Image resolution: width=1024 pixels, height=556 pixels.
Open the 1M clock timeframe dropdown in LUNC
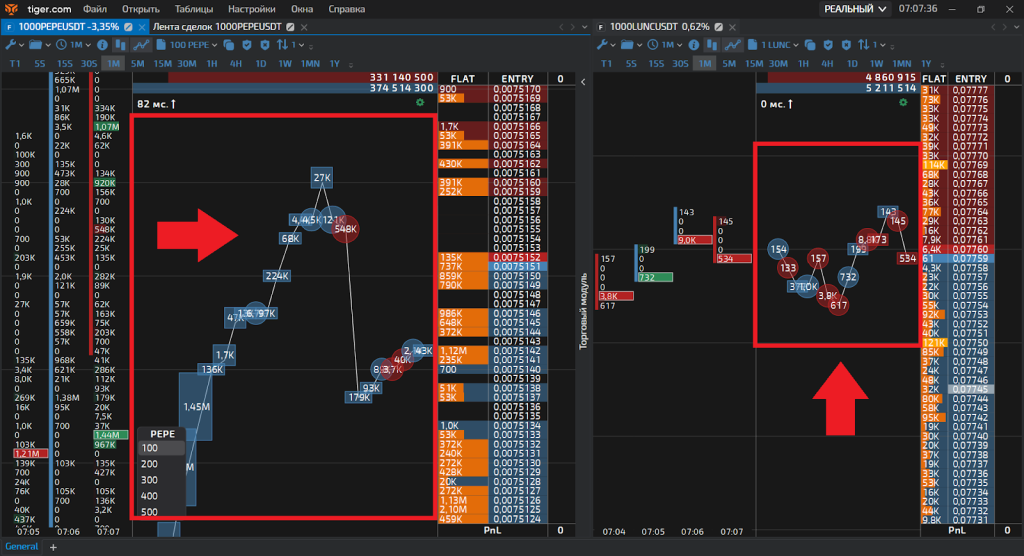pyautogui.click(x=666, y=45)
